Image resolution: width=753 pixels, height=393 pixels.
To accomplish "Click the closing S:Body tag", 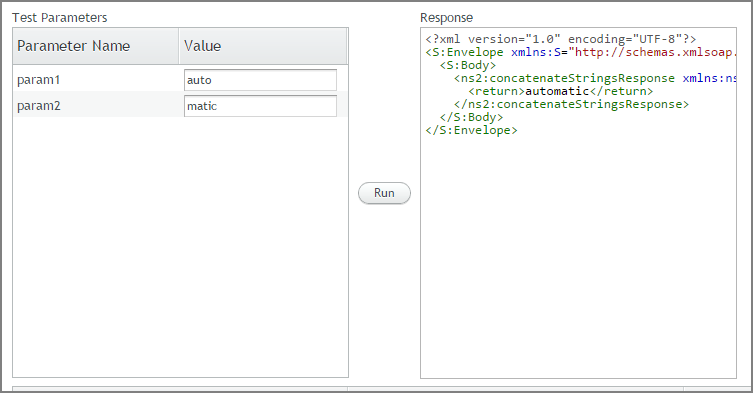I will pos(472,117).
